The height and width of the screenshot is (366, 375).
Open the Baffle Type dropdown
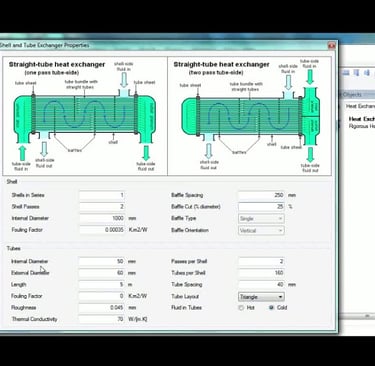pyautogui.click(x=261, y=218)
